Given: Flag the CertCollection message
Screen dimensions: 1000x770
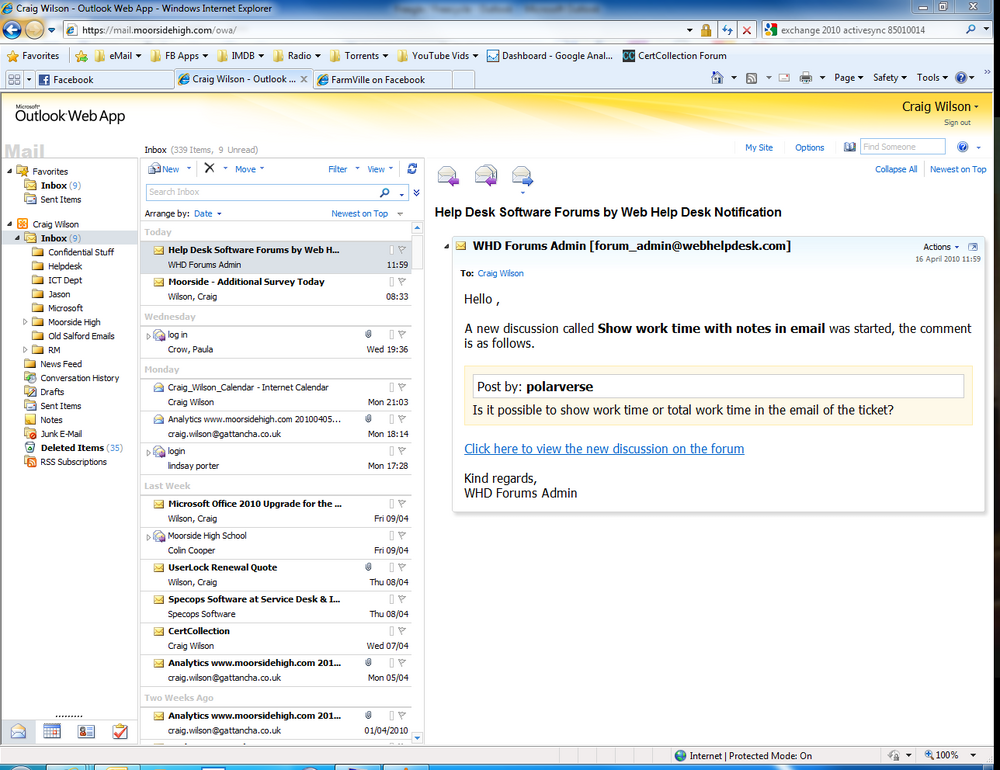Looking at the screenshot, I should [402, 631].
